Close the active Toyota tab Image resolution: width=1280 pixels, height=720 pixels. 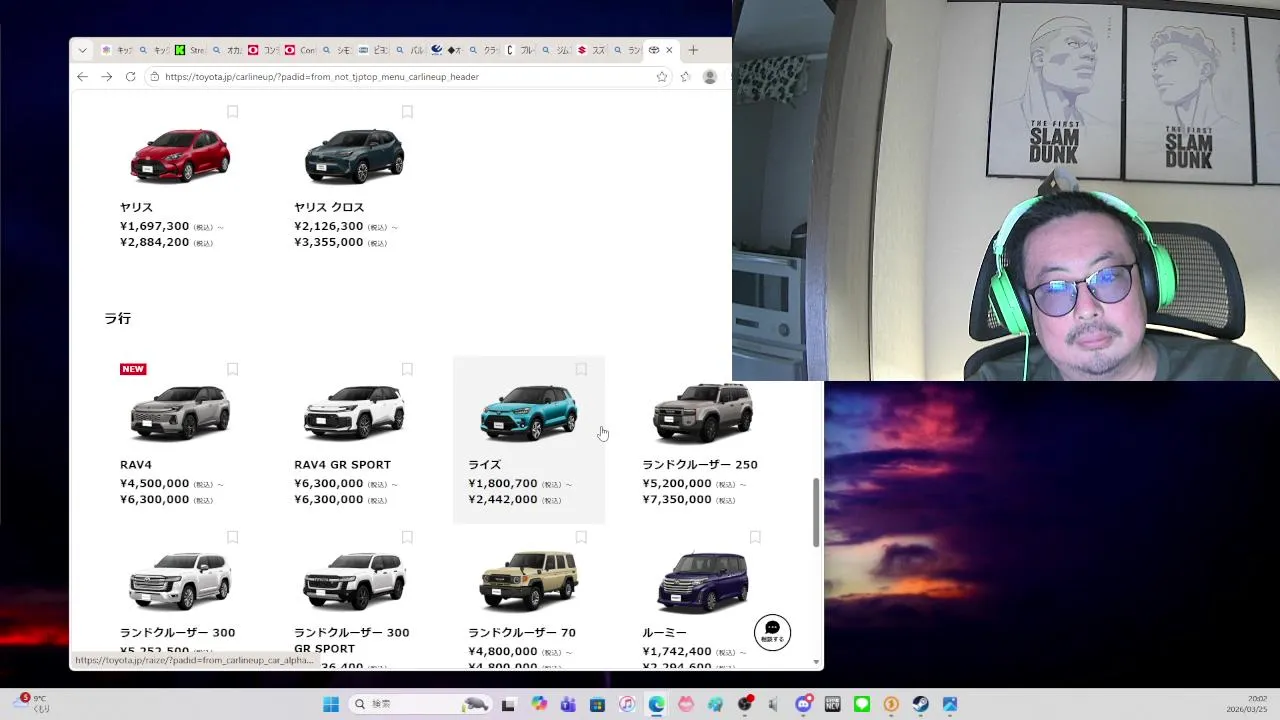(x=669, y=50)
